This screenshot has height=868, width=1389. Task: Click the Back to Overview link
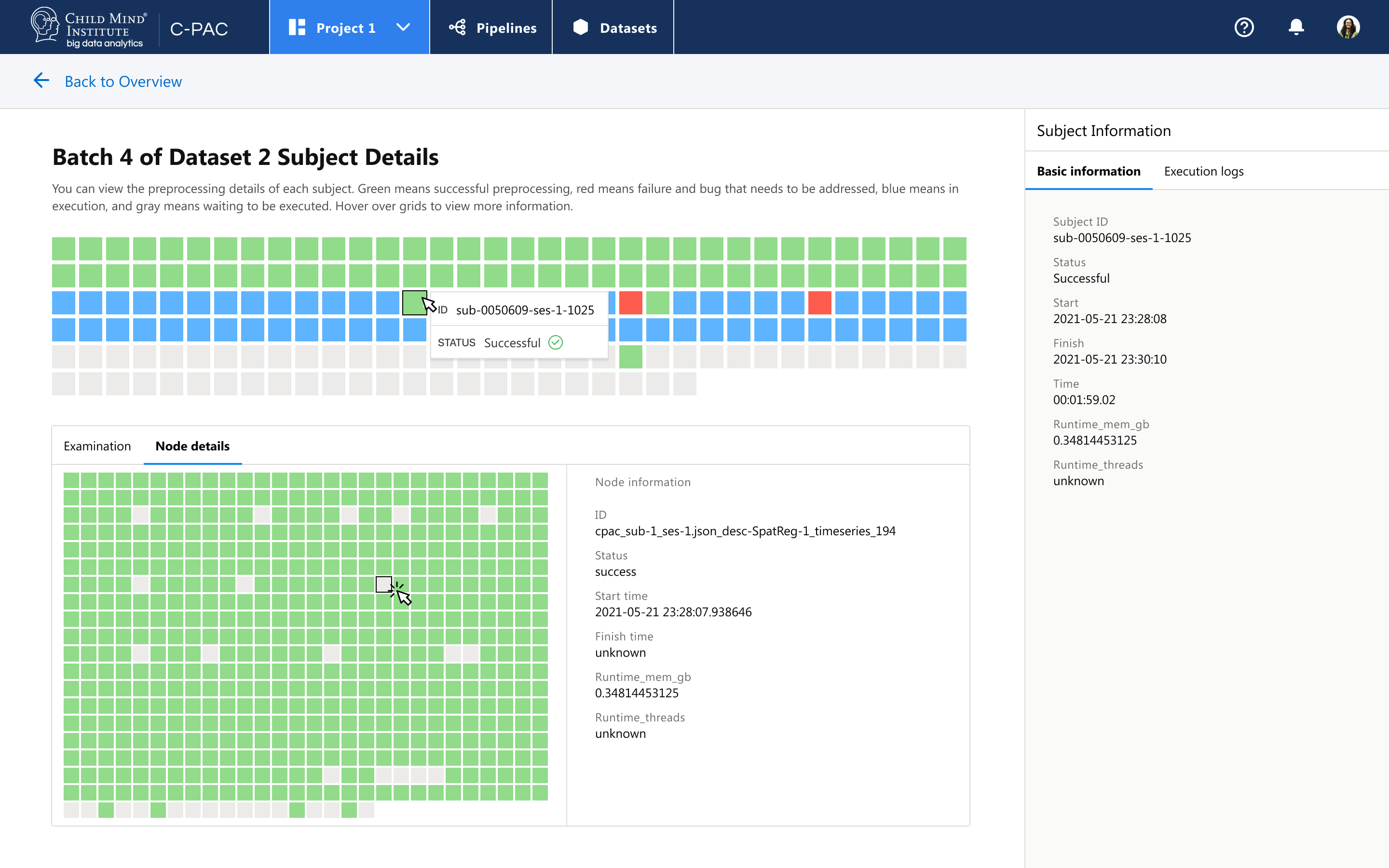(123, 81)
